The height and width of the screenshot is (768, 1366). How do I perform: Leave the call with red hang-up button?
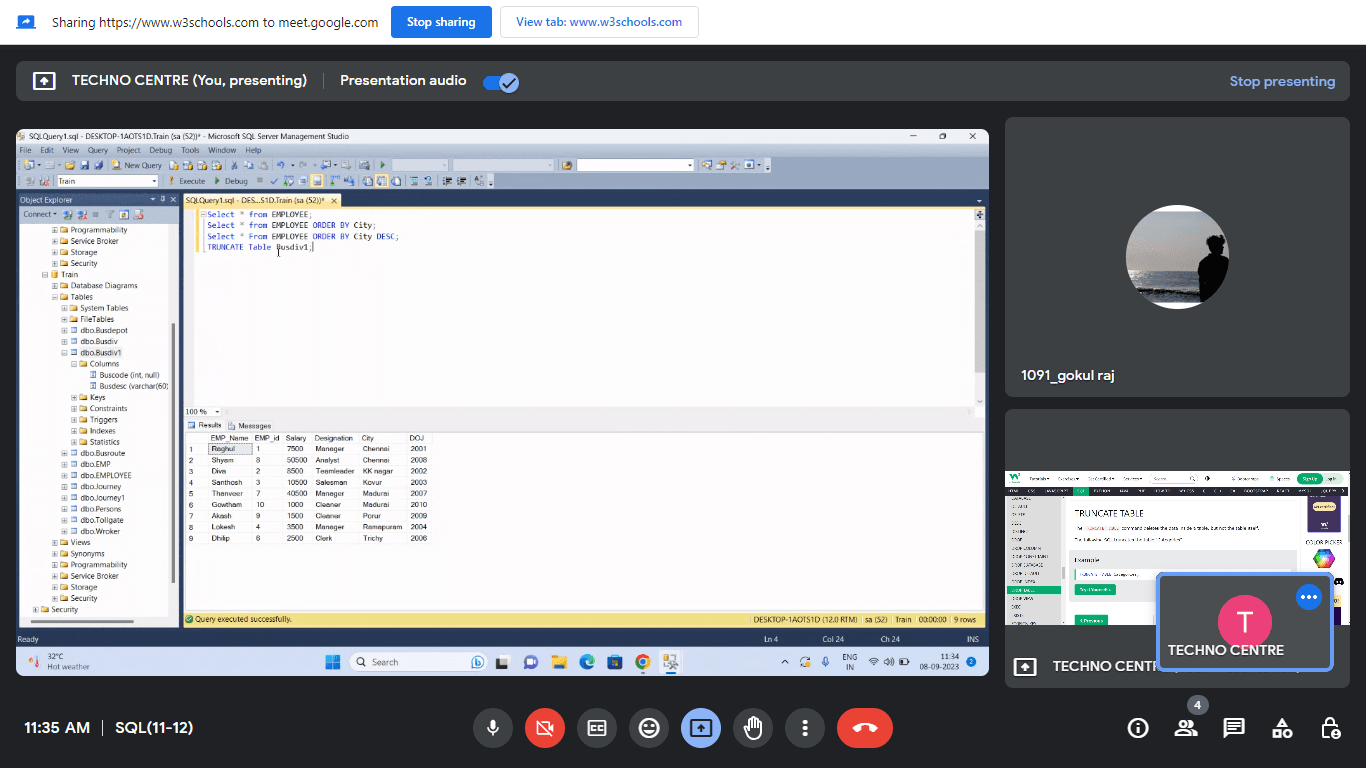tap(865, 728)
